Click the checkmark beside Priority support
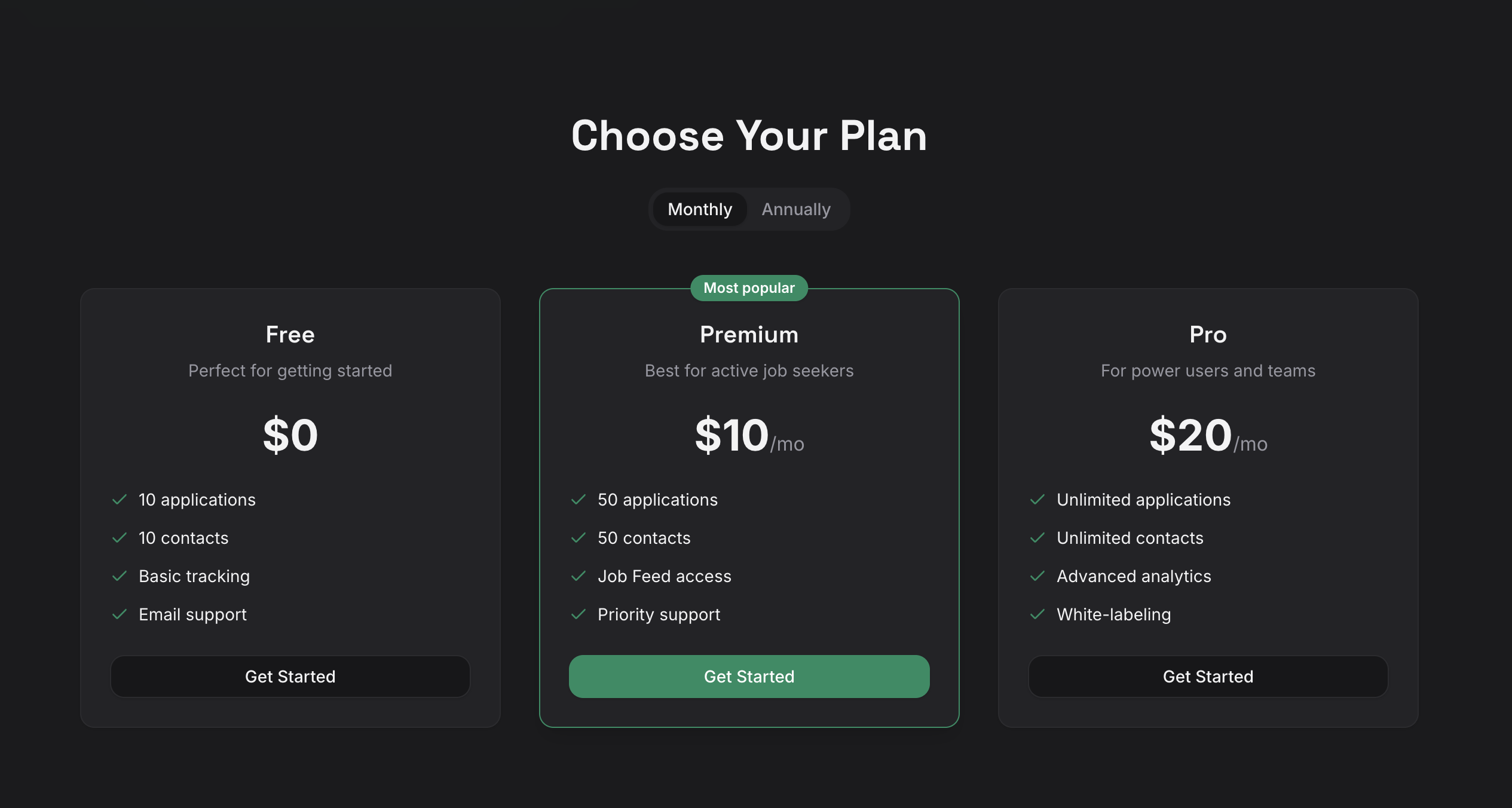1512x808 pixels. pos(579,614)
